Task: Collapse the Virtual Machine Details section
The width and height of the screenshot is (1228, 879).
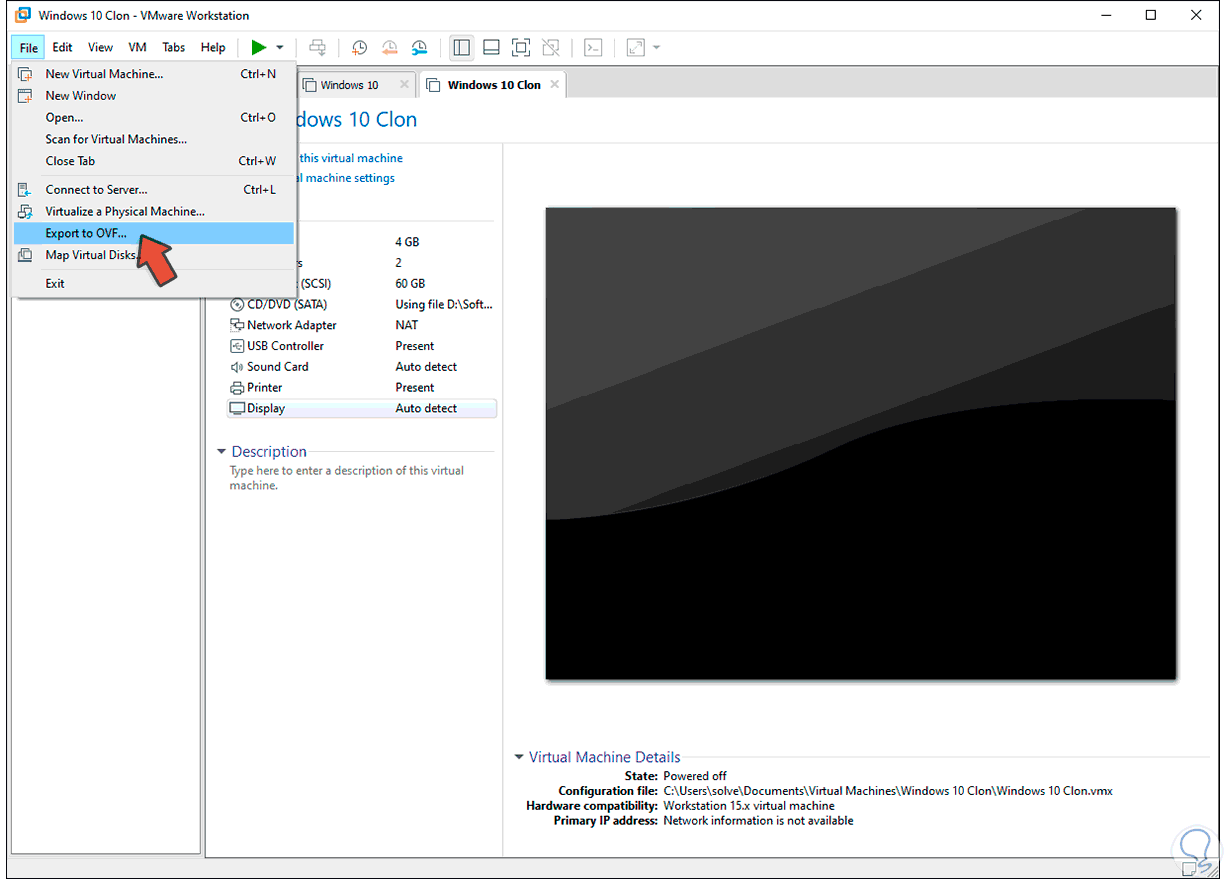Action: tap(519, 758)
